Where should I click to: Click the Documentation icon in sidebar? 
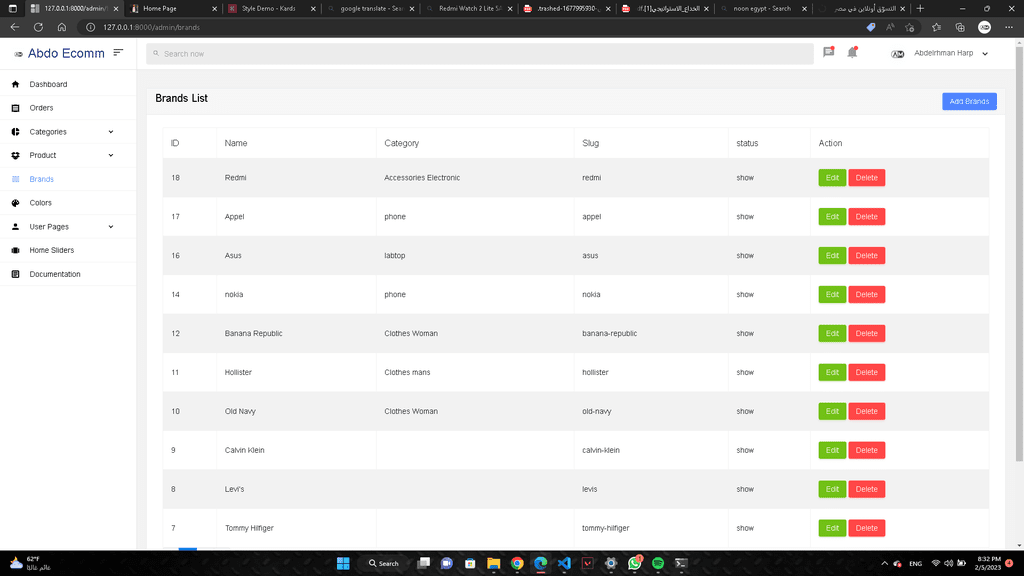pos(16,274)
